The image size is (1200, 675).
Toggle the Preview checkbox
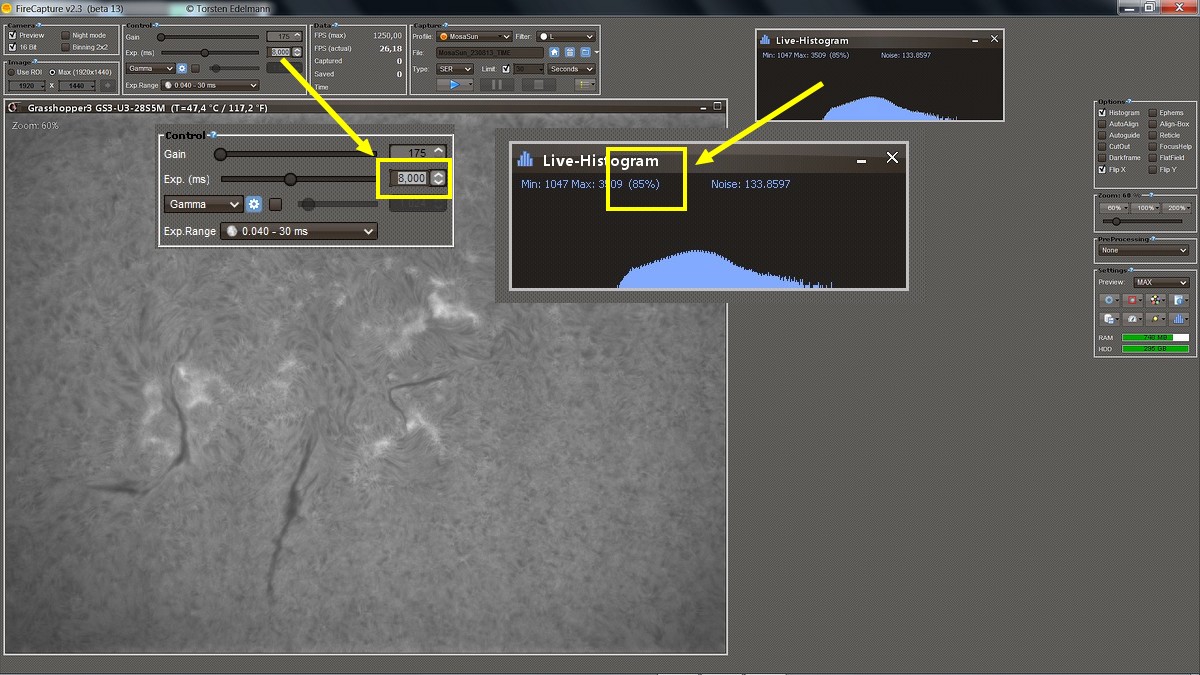(x=12, y=35)
